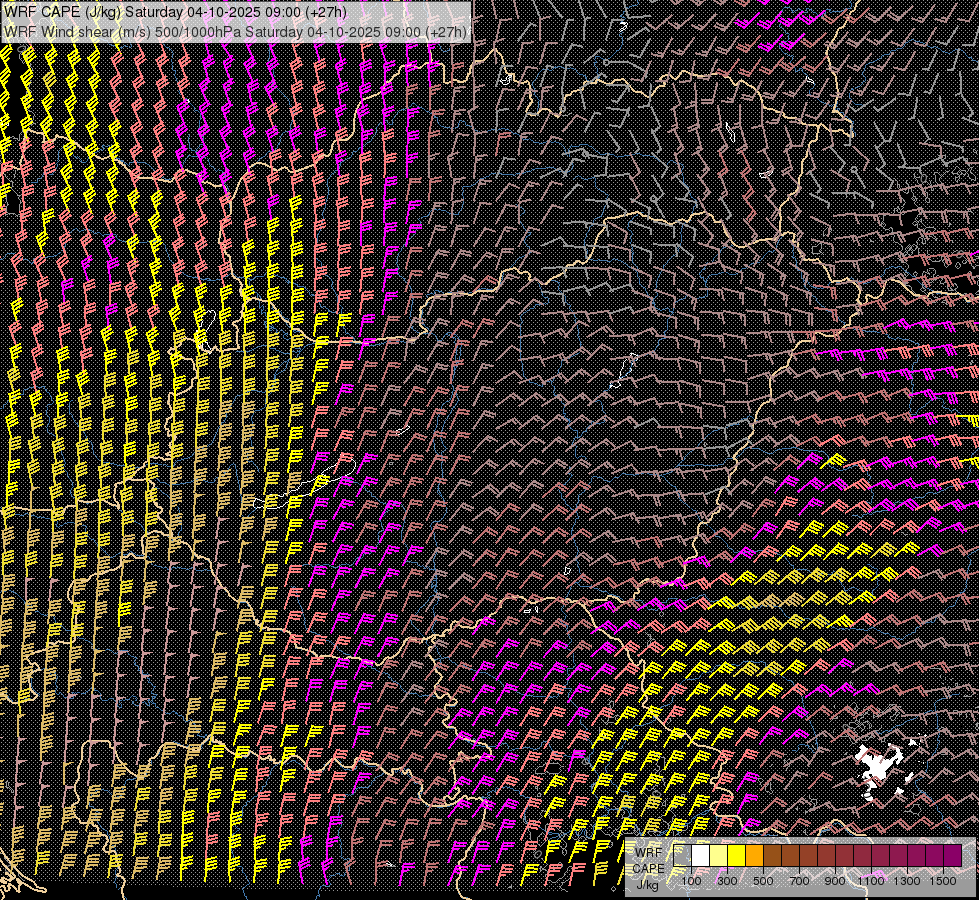Pick the bright yellow legend swatch

coord(736,855)
